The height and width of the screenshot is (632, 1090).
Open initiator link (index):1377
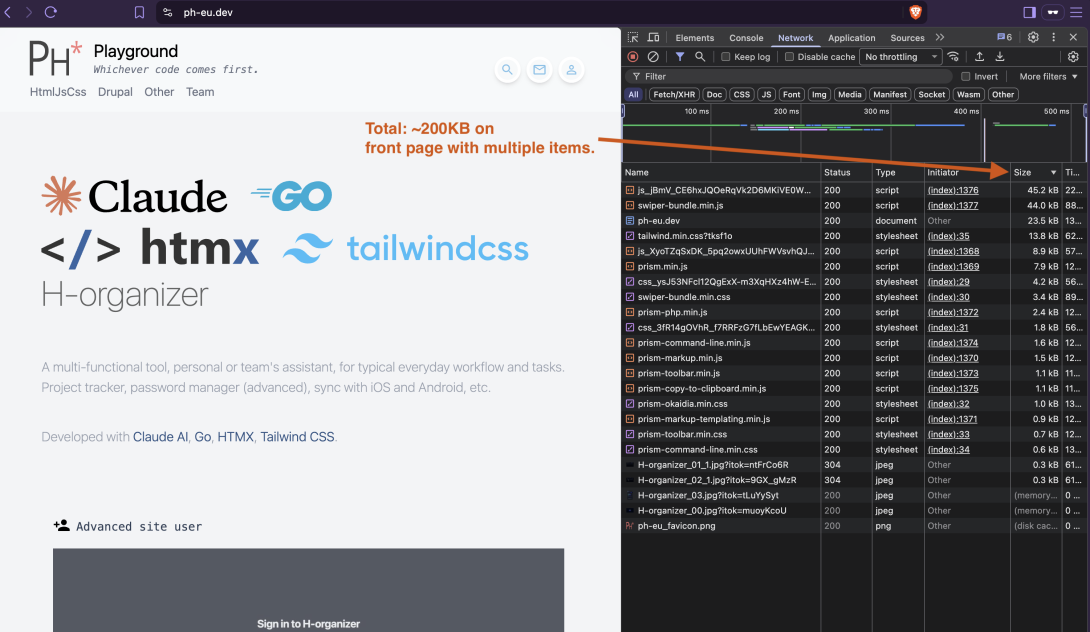click(953, 205)
